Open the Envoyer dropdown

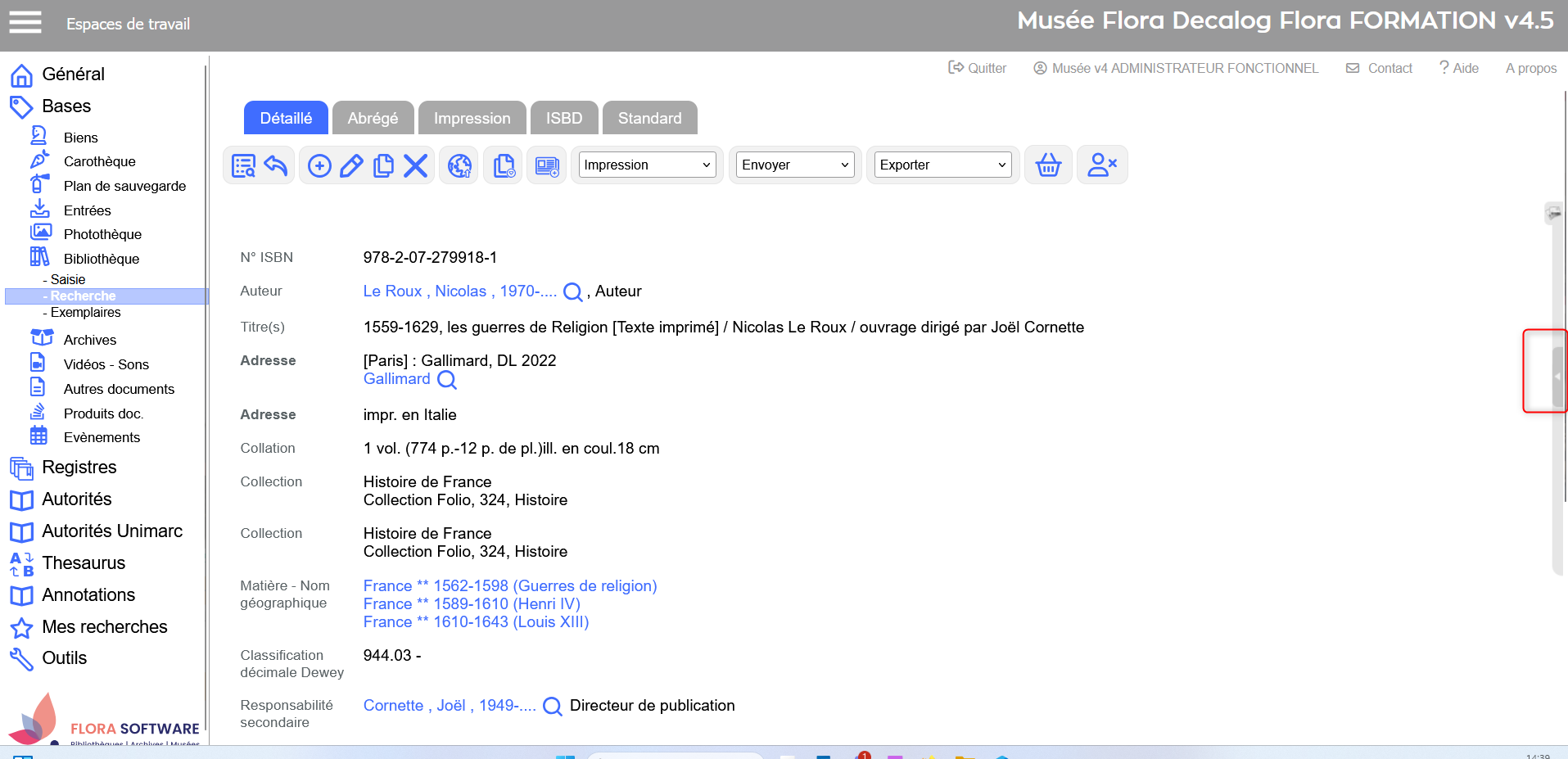(795, 165)
